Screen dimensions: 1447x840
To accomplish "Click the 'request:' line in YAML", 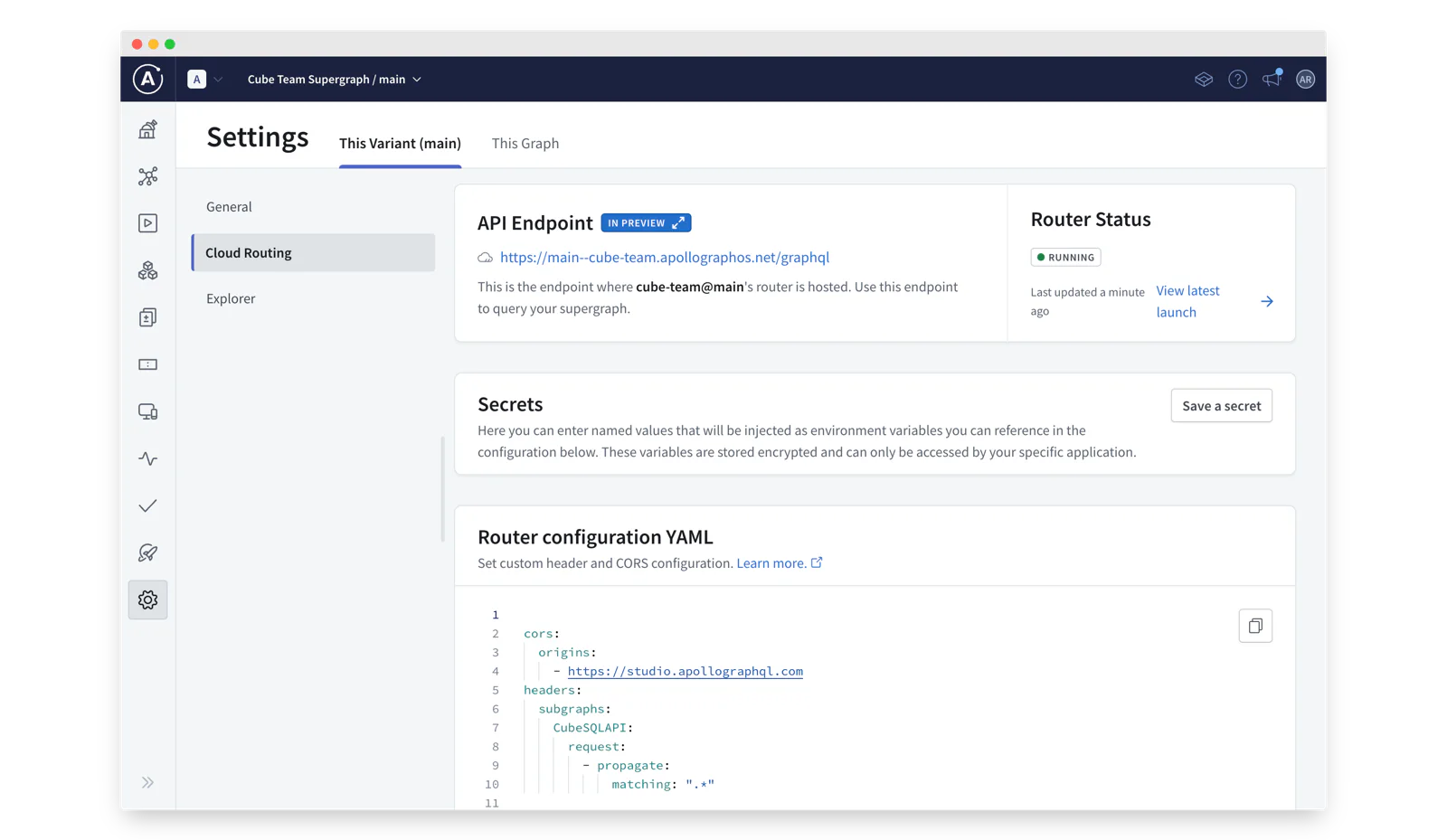I will [597, 746].
